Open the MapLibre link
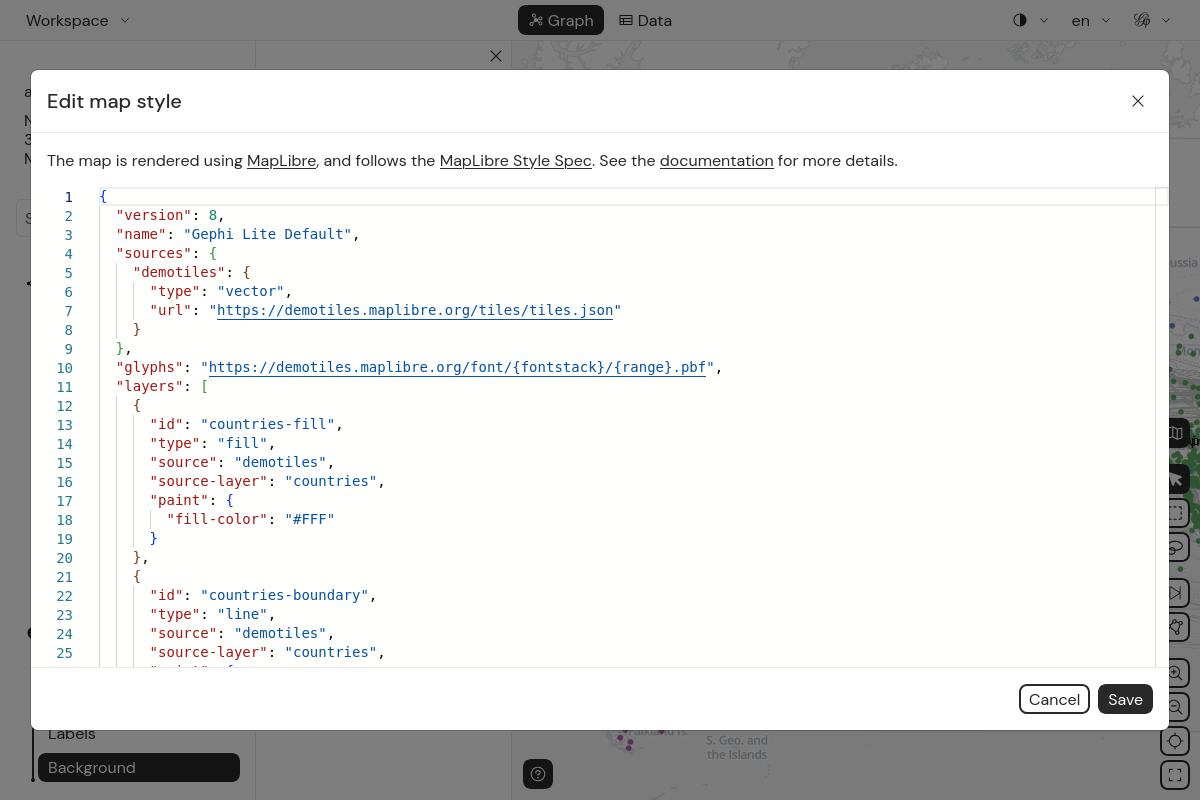The width and height of the screenshot is (1200, 800). (282, 160)
